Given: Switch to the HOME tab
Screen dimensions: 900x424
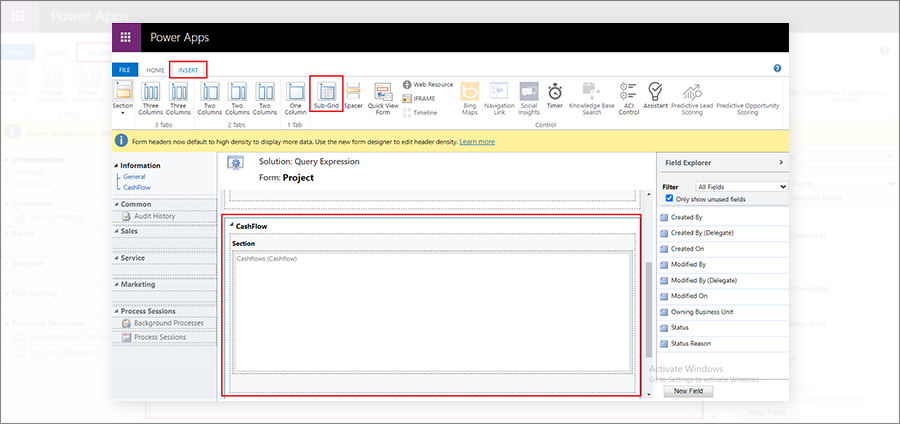Looking at the screenshot, I should [155, 70].
